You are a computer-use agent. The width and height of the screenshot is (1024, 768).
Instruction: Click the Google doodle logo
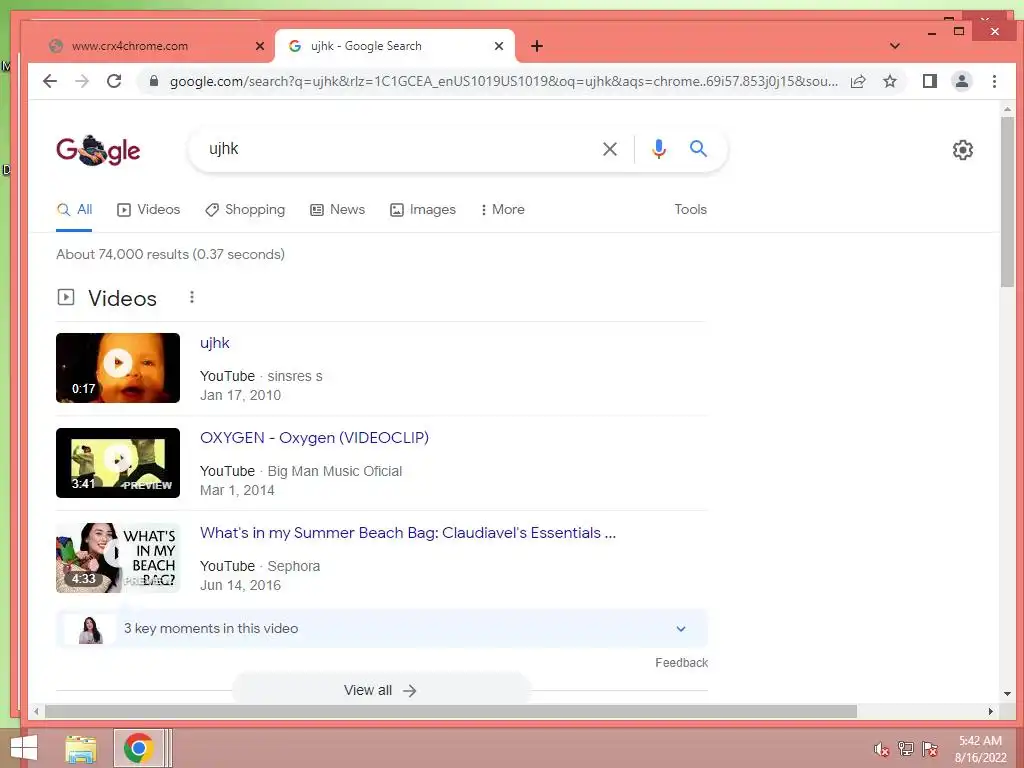98,150
